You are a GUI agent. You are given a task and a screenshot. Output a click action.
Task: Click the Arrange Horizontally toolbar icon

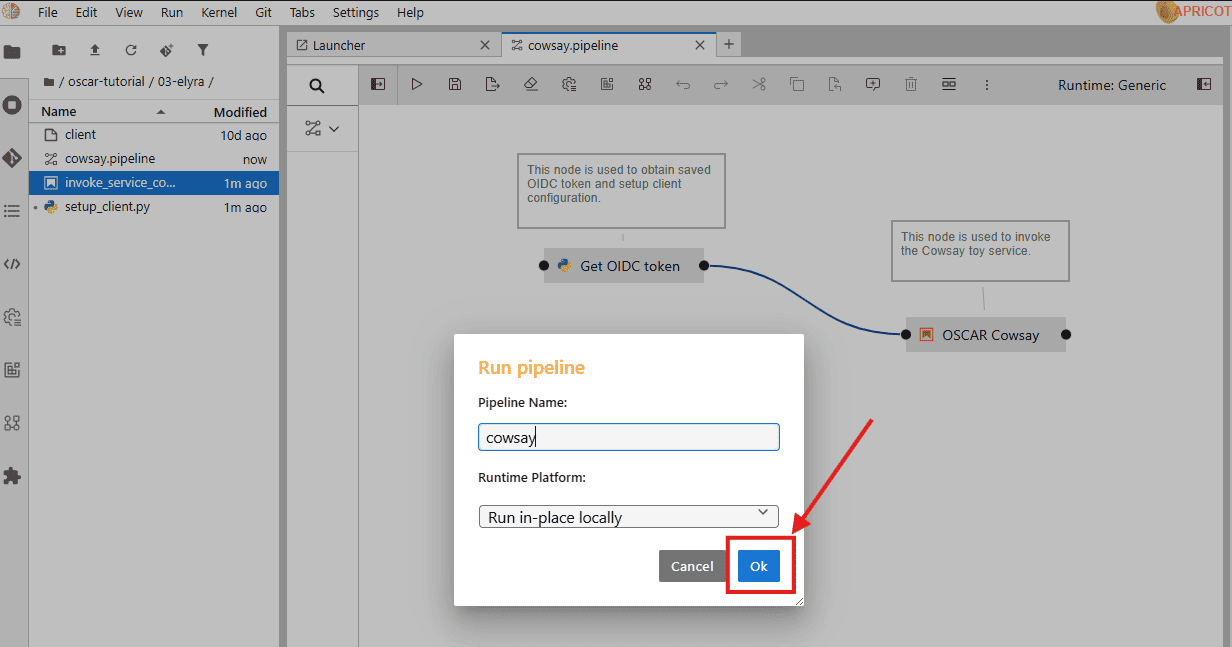click(x=948, y=85)
